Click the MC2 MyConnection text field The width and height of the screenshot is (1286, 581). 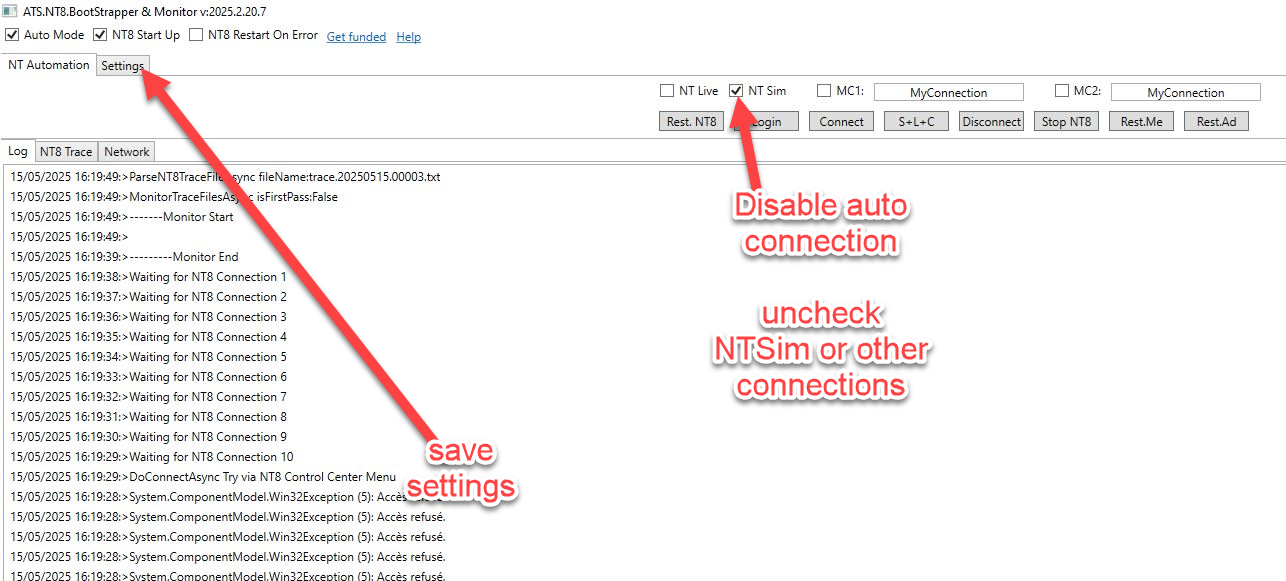click(1186, 92)
